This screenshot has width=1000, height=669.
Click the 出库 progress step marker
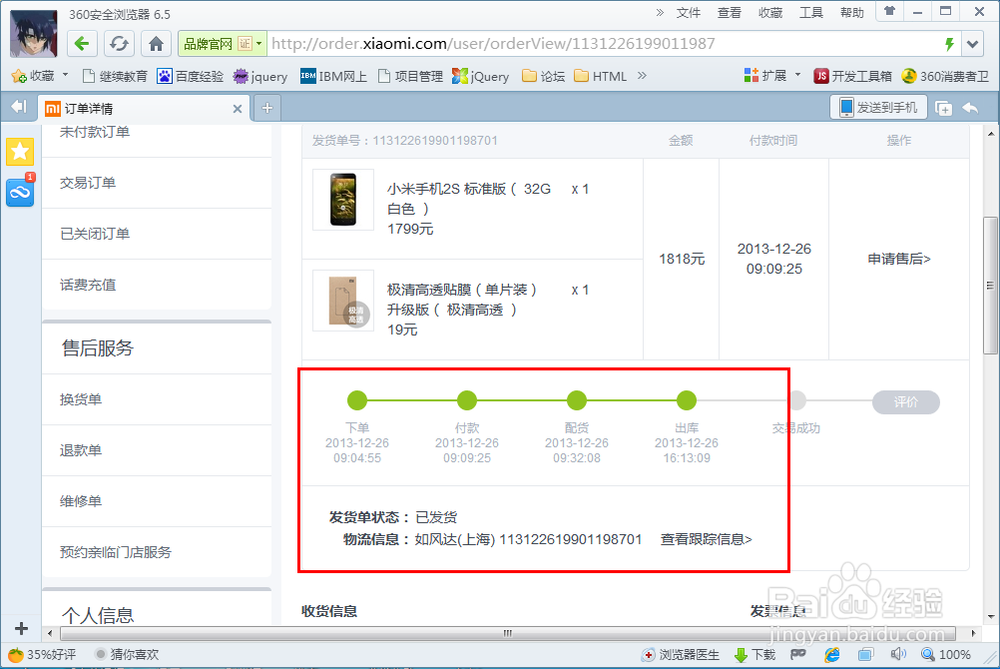tap(686, 401)
